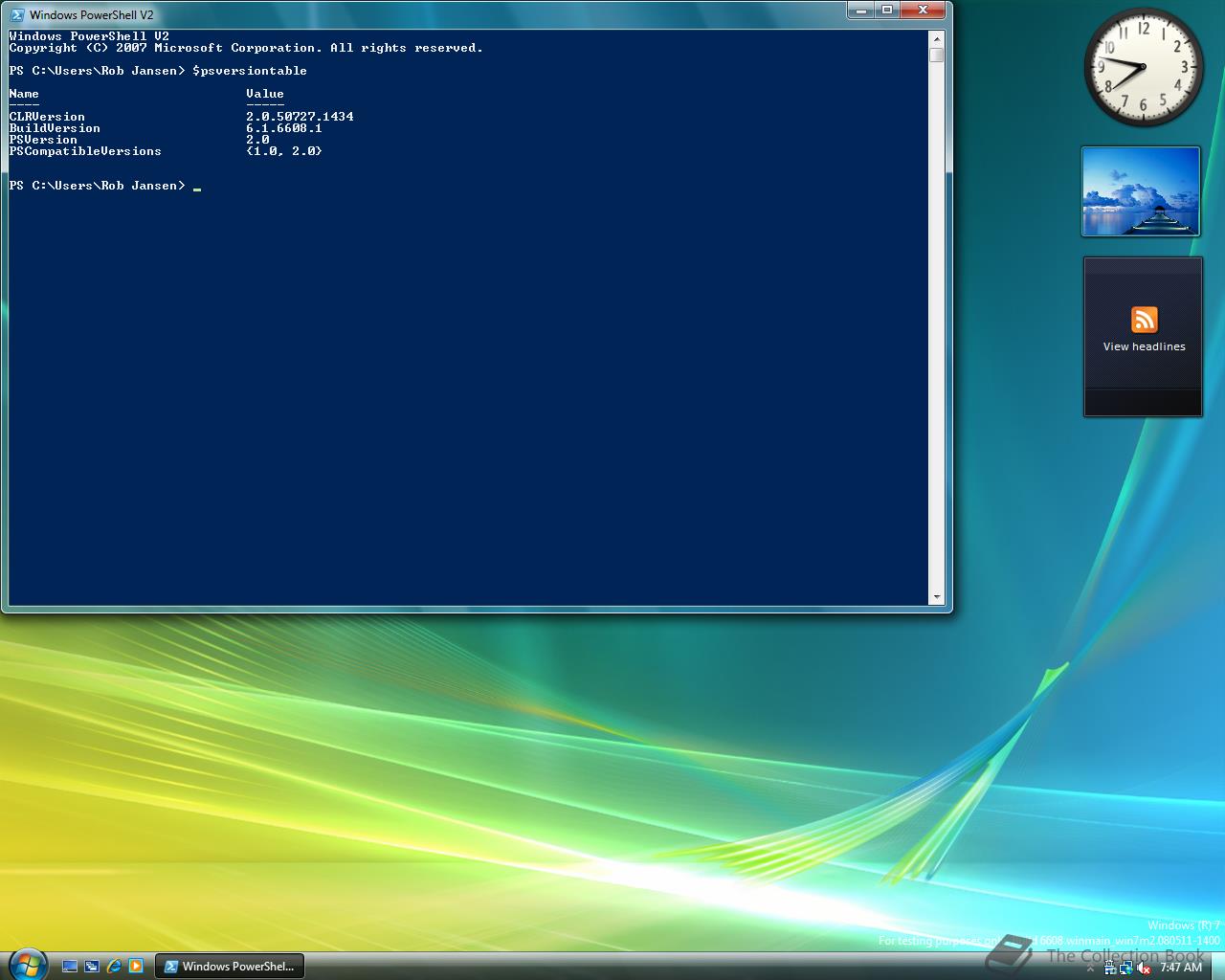Click the orange RSS feed icon
Viewport: 1225px width, 980px height.
[x=1145, y=320]
